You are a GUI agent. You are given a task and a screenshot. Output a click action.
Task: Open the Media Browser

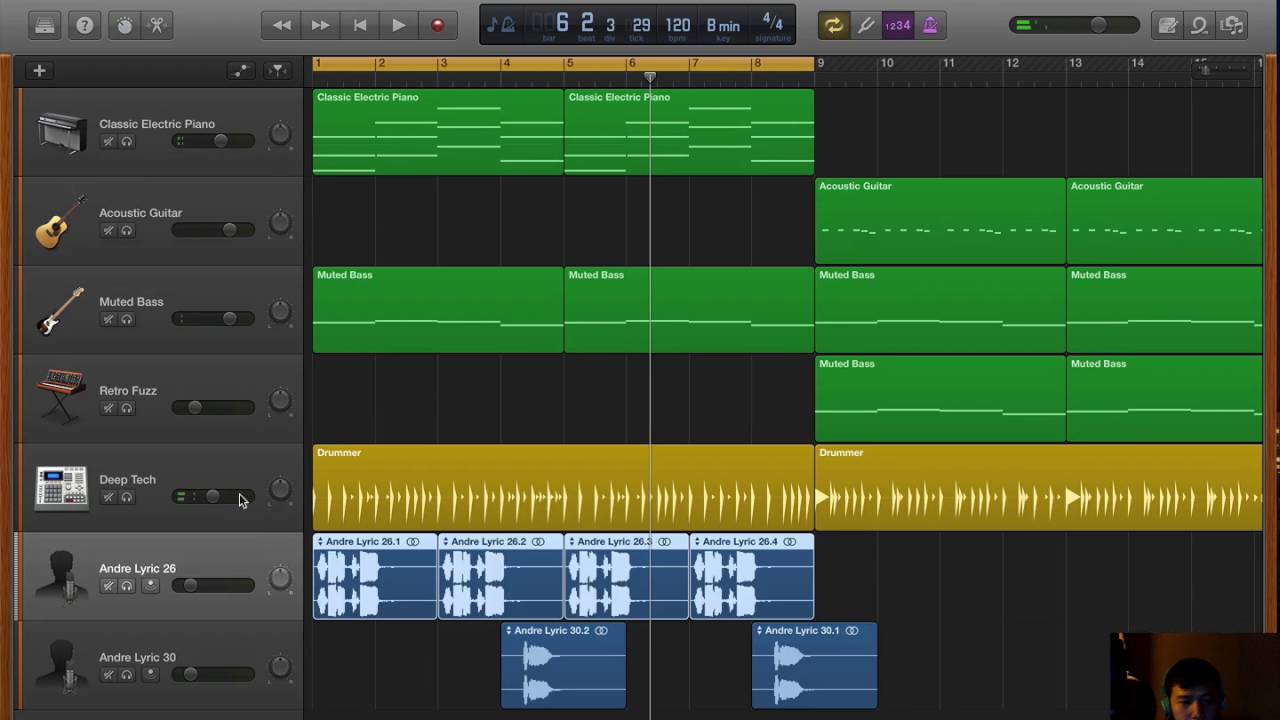pyautogui.click(x=1232, y=25)
